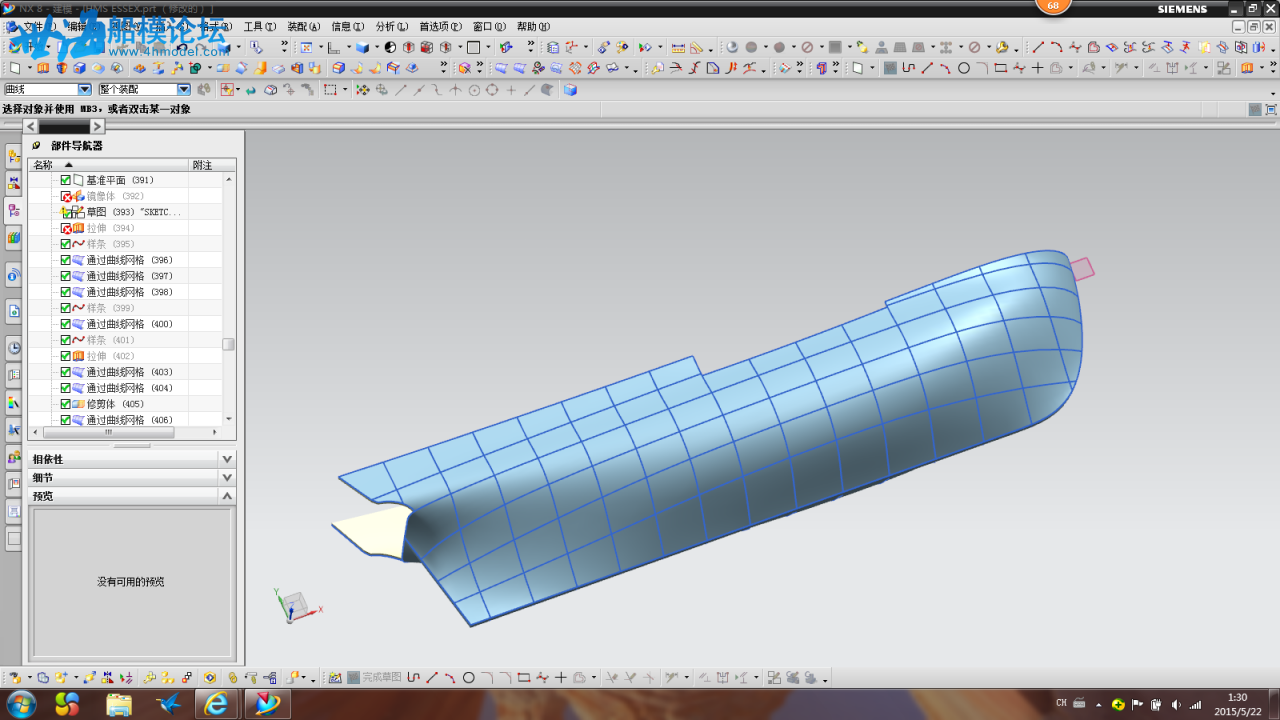Click the Profile curve tool

tap(908, 68)
